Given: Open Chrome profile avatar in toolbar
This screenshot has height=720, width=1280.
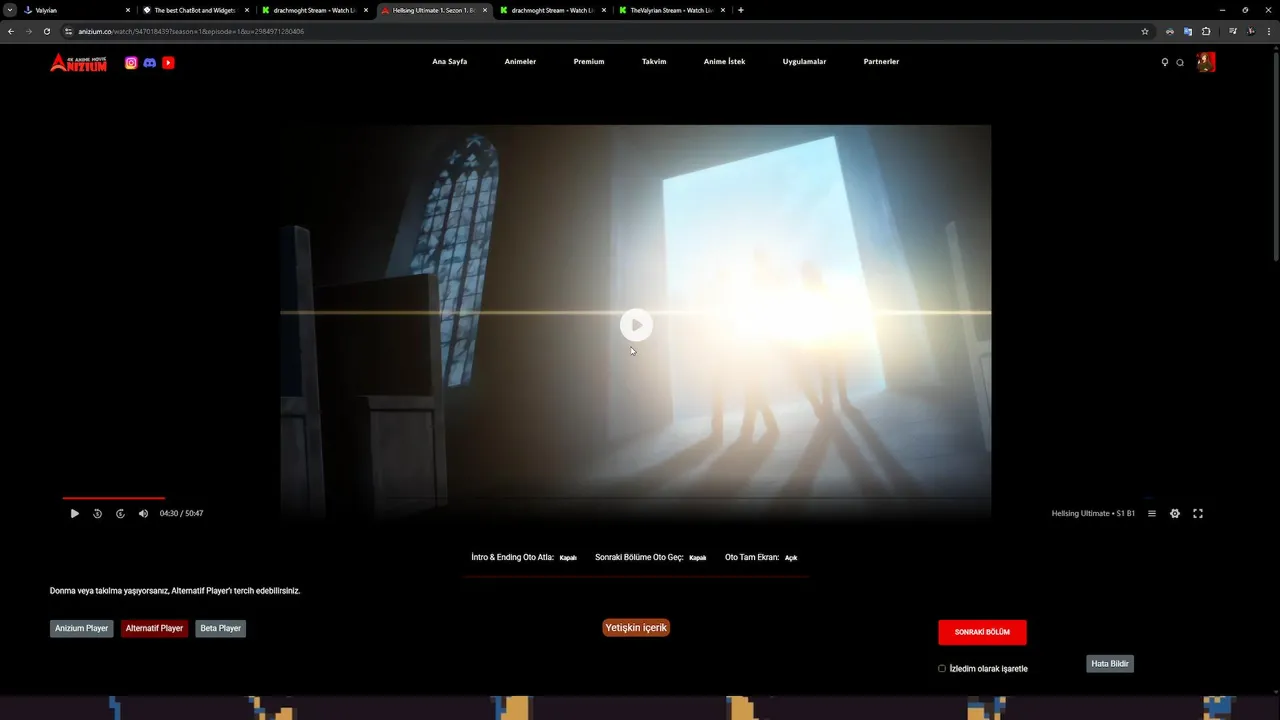Looking at the screenshot, I should pyautogui.click(x=1250, y=31).
